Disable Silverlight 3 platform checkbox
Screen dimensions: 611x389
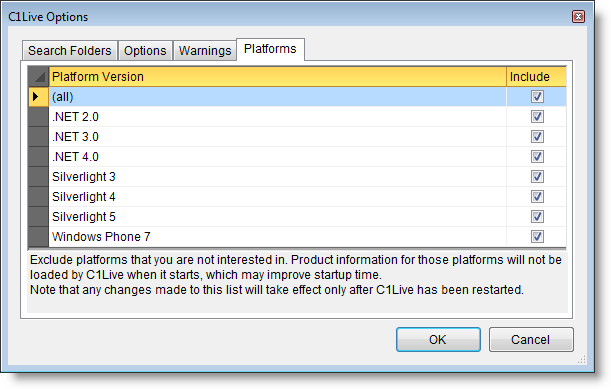click(537, 177)
